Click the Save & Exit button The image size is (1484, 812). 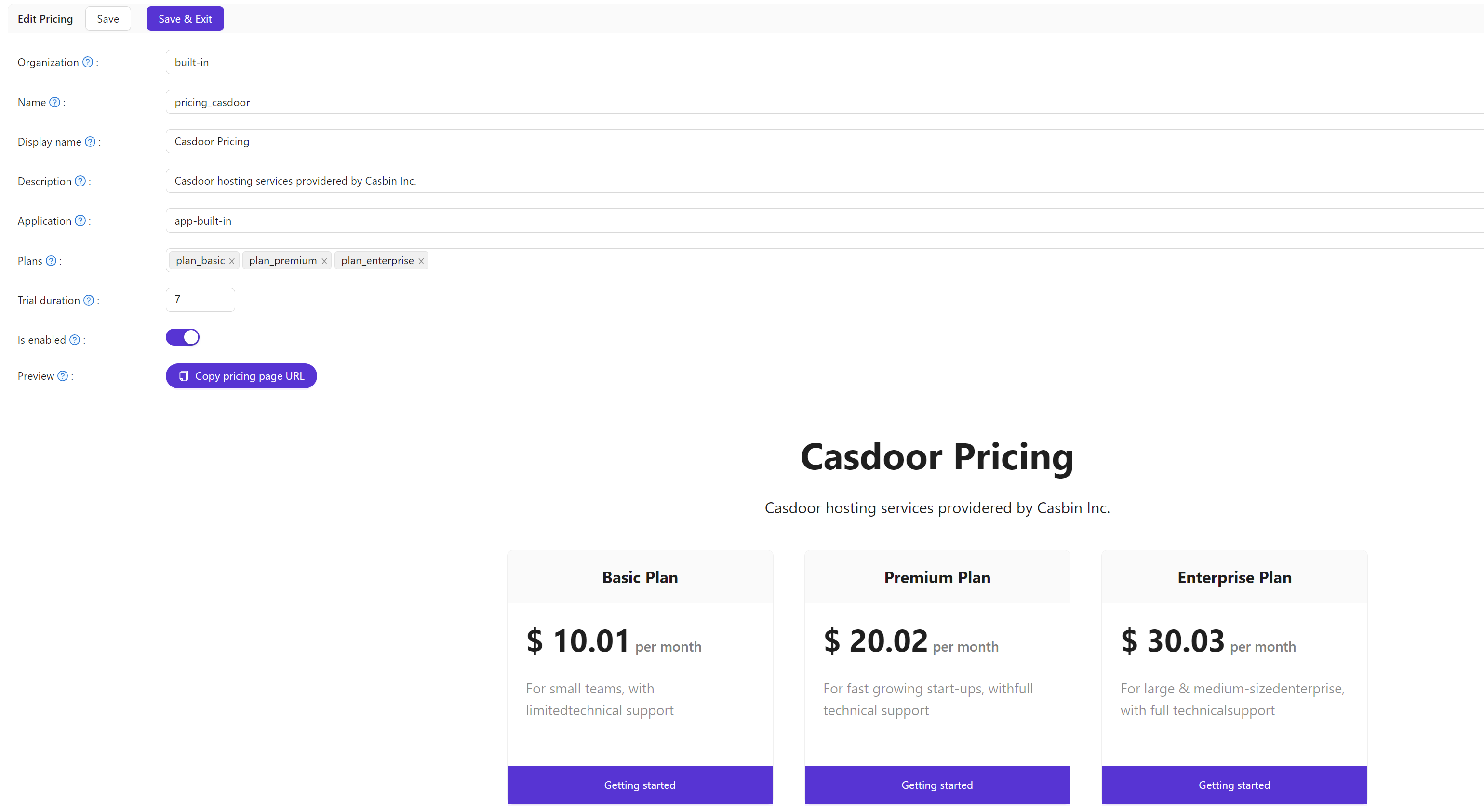click(185, 18)
